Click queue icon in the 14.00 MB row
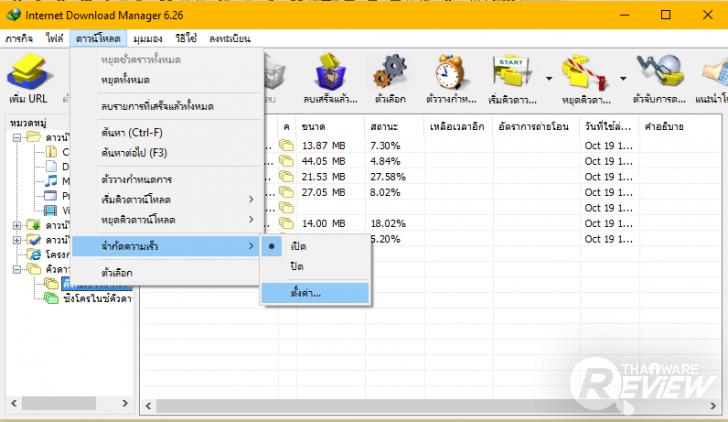Viewport: 728px width, 422px height. [x=286, y=223]
